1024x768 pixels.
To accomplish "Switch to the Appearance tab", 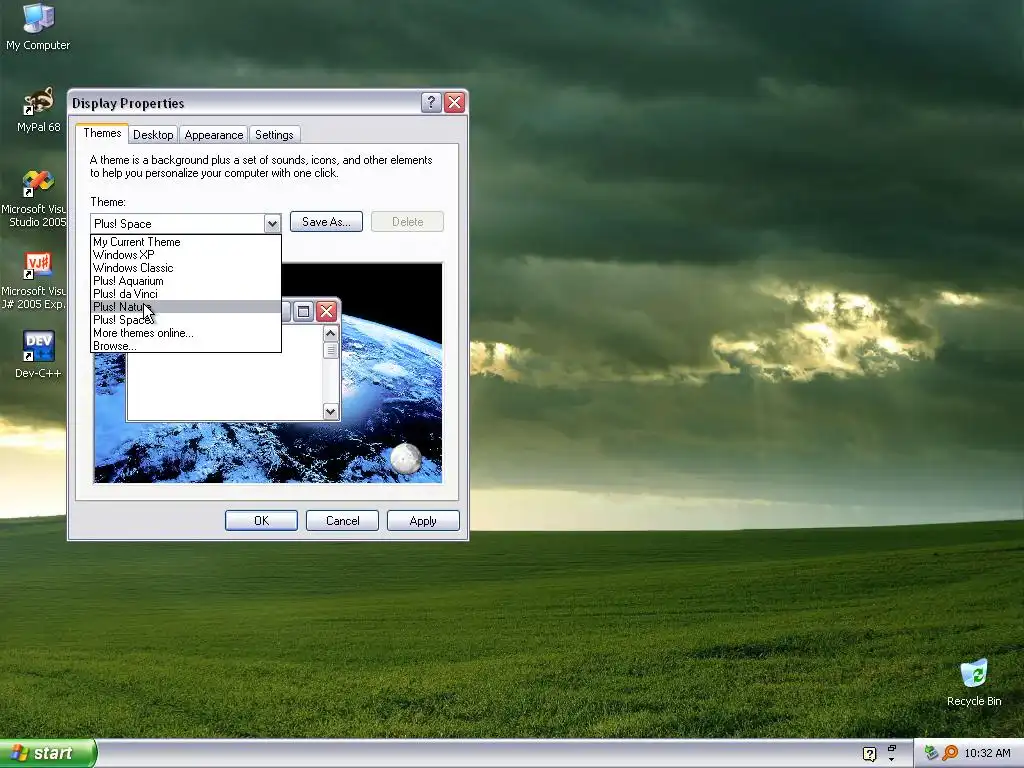I will [214, 135].
